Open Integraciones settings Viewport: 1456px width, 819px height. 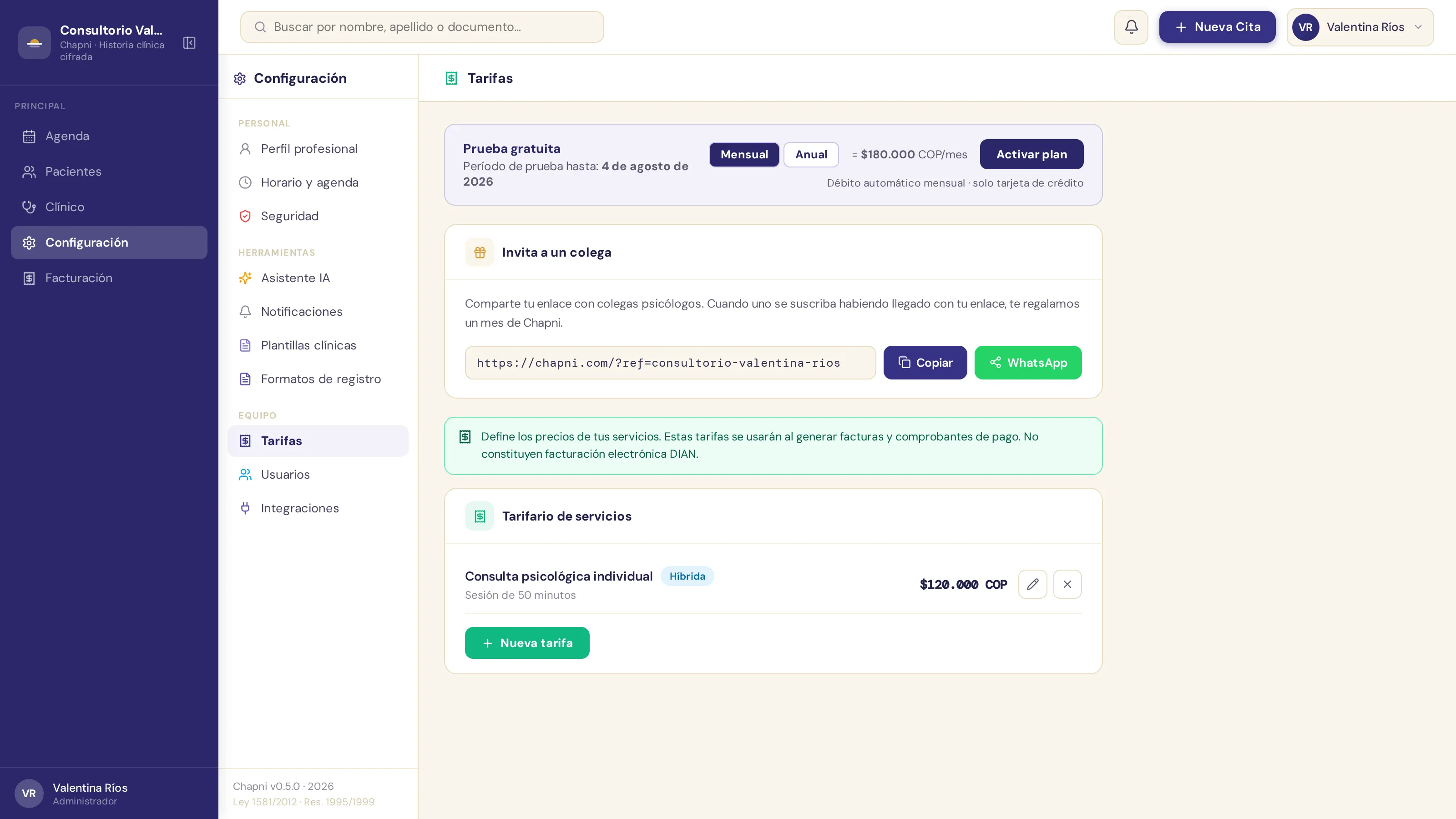[318, 508]
